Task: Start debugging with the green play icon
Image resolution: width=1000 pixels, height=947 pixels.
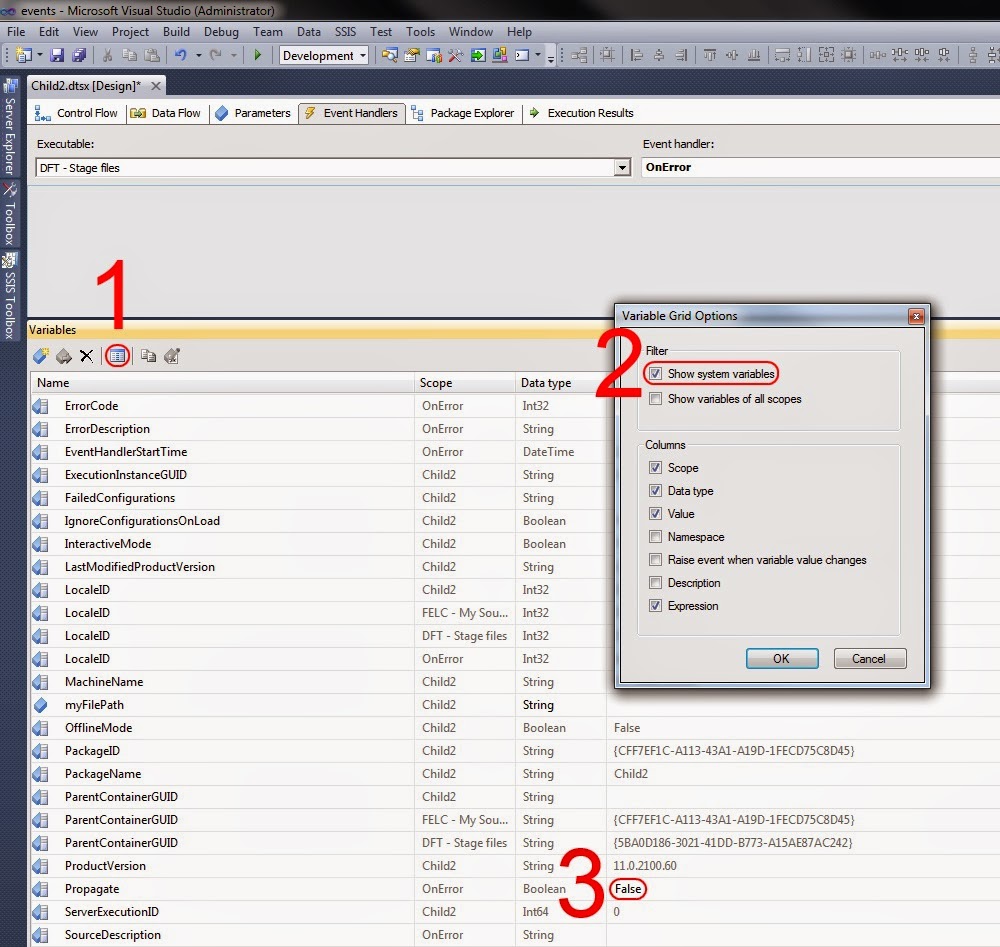Action: [258, 55]
